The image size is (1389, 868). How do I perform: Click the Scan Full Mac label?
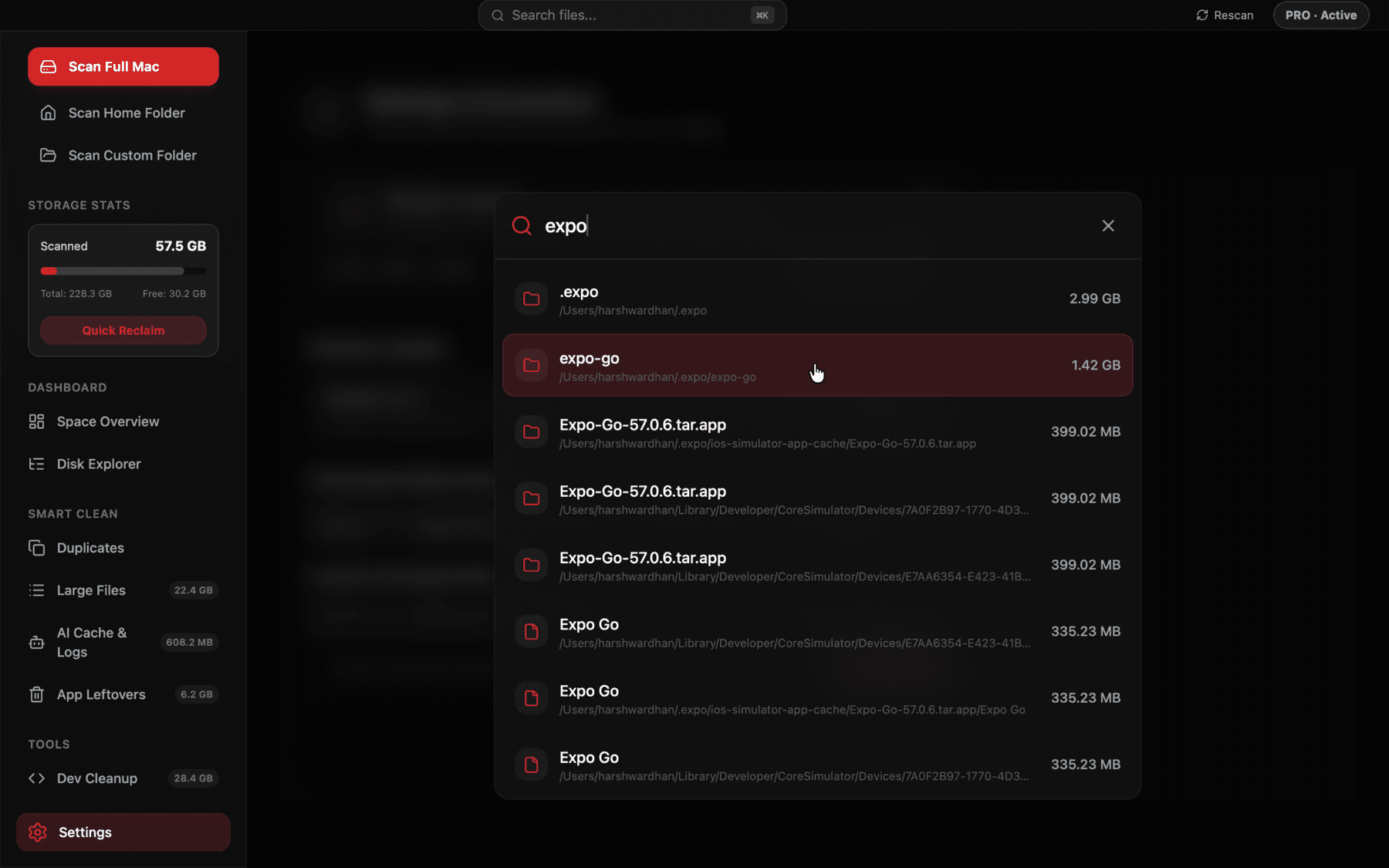pyautogui.click(x=113, y=66)
